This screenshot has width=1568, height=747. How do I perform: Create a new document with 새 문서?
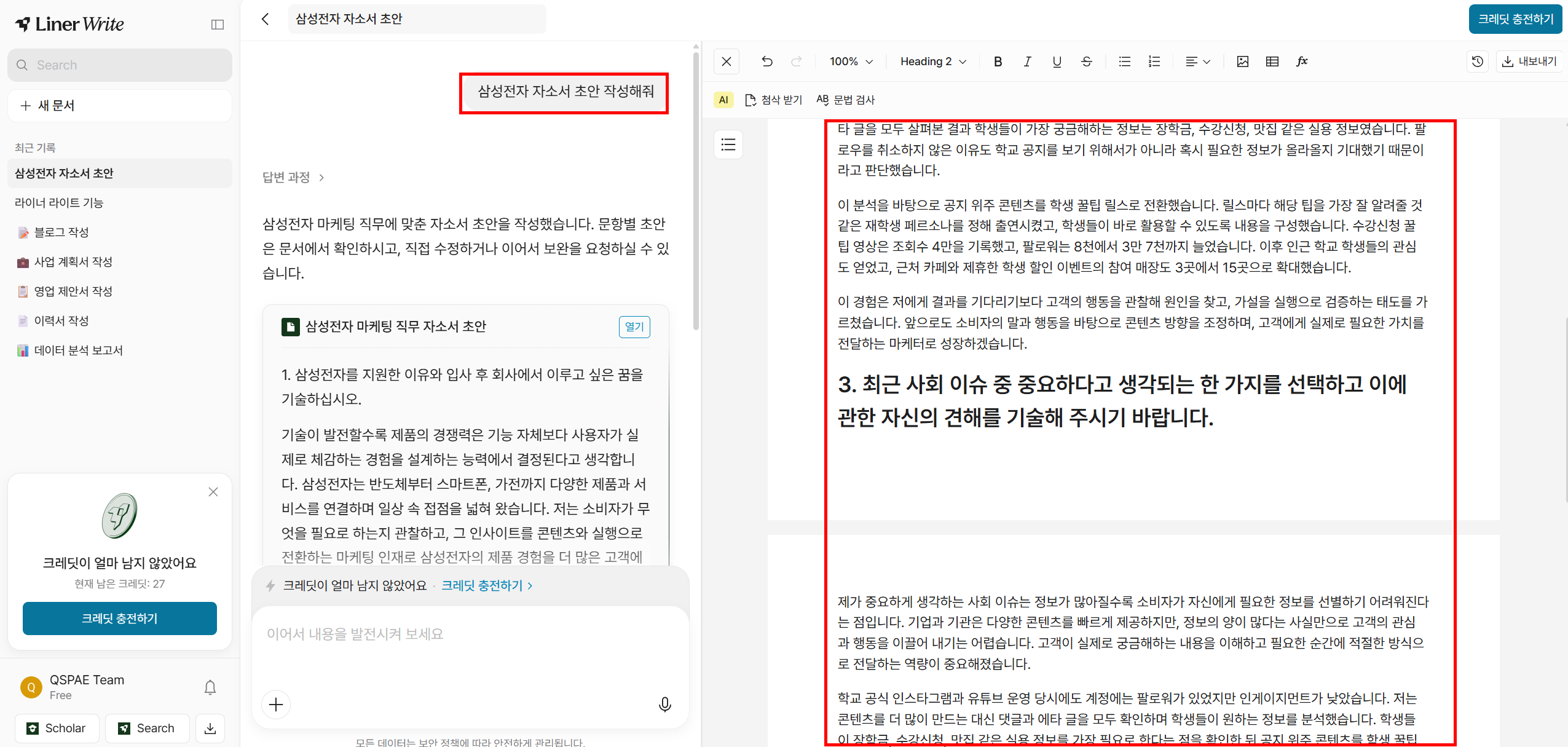point(120,106)
